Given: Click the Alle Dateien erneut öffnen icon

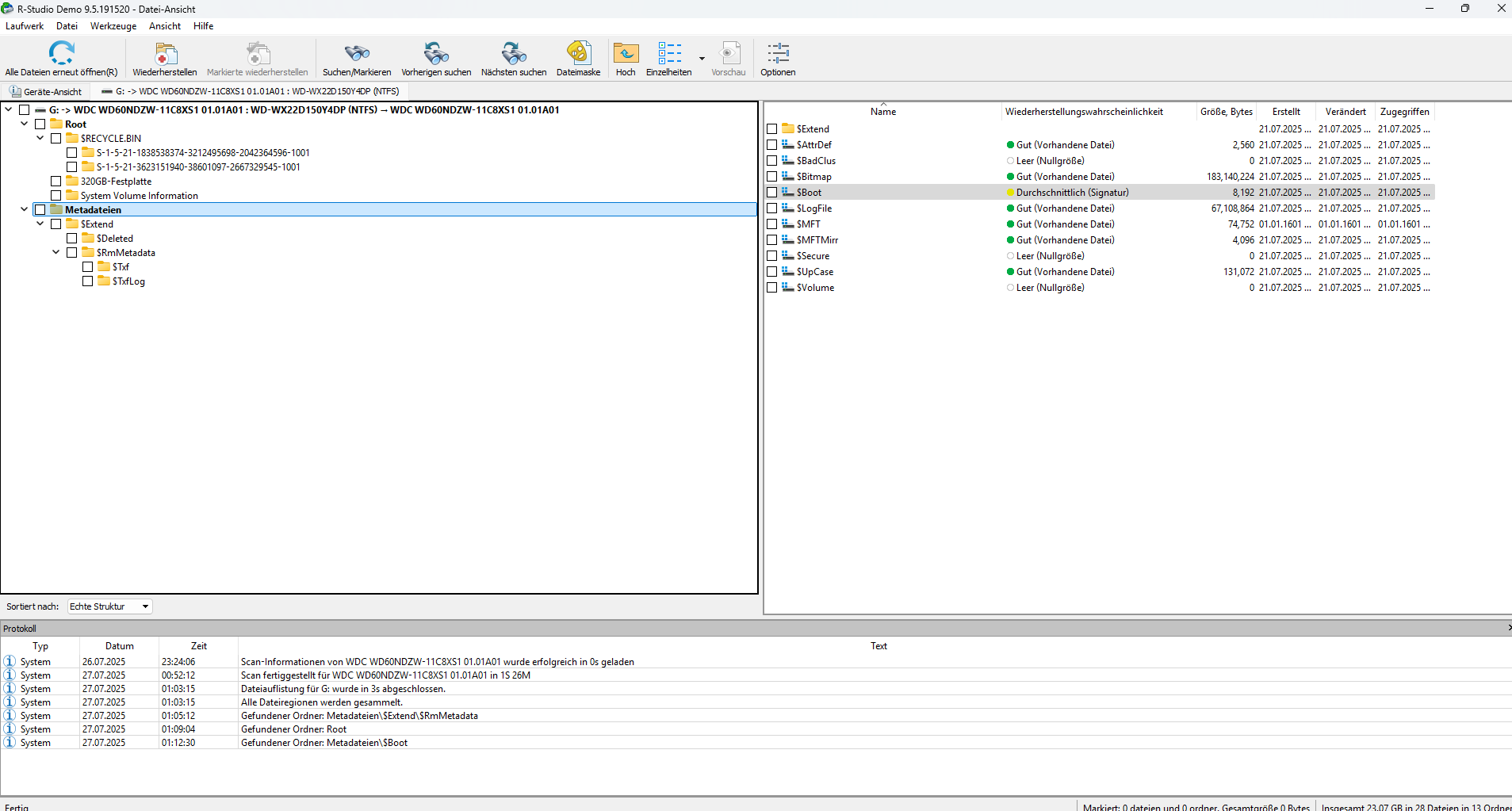Looking at the screenshot, I should tap(61, 53).
